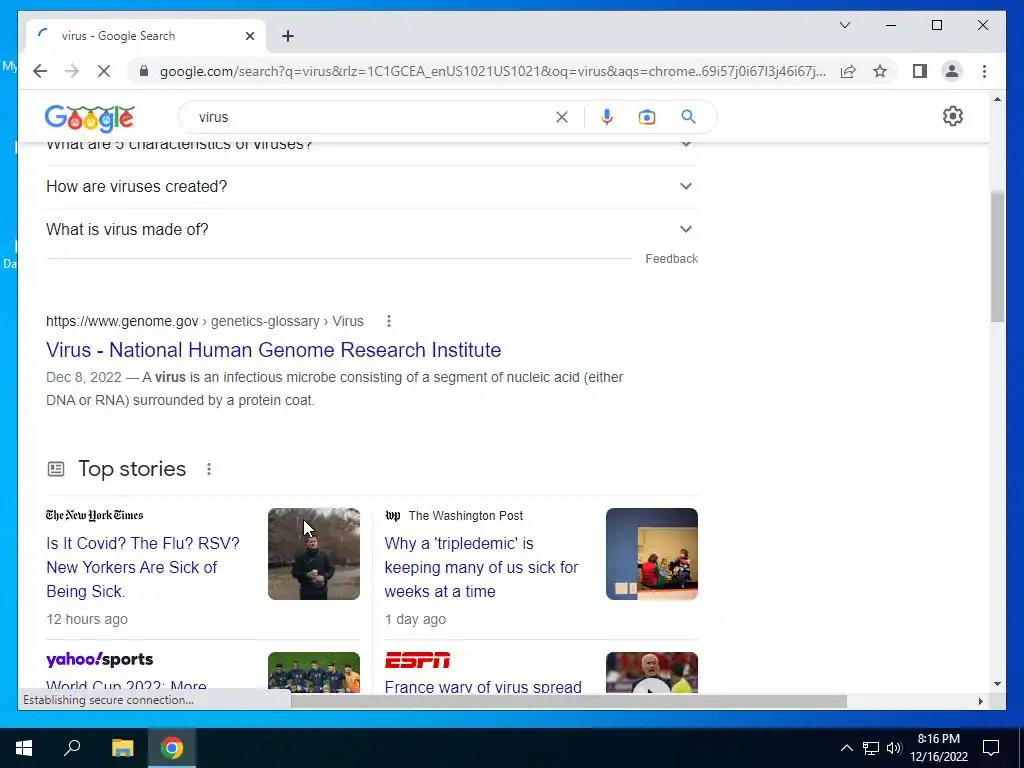
Task: View site info via the padlock icon
Action: [x=144, y=71]
